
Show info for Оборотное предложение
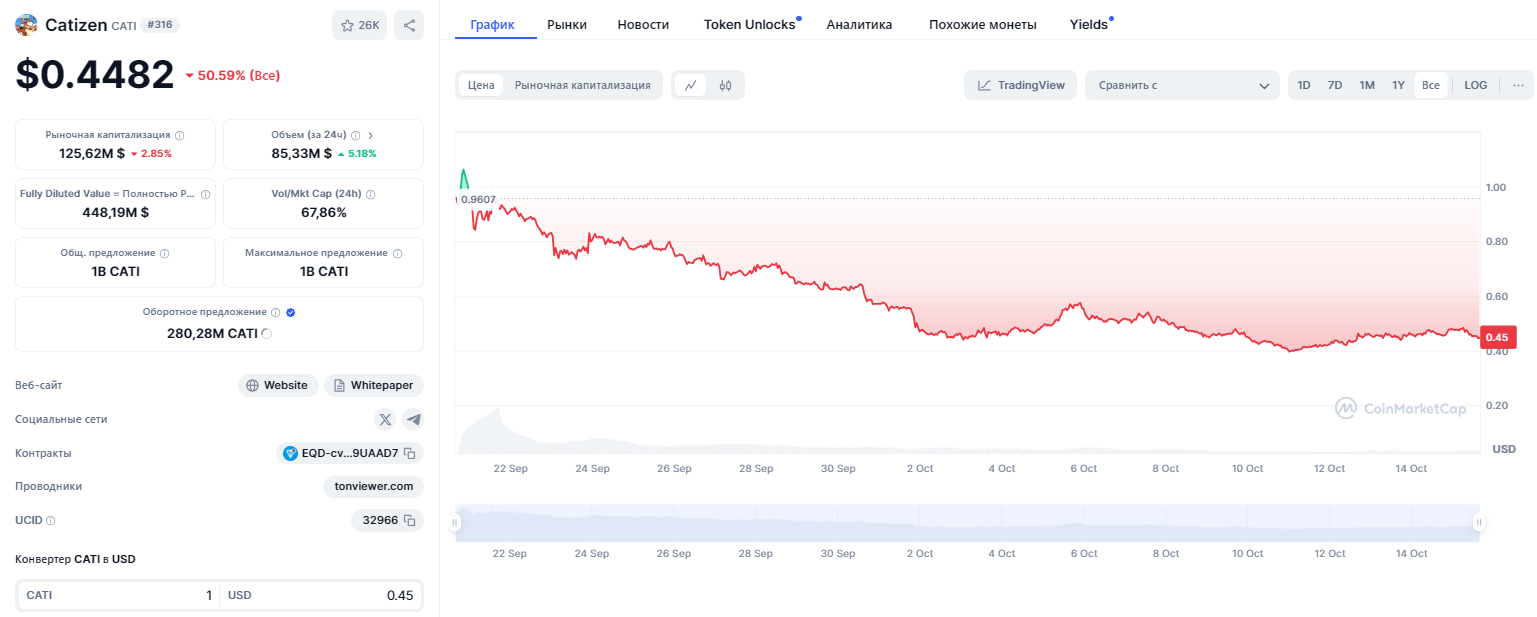tap(276, 312)
